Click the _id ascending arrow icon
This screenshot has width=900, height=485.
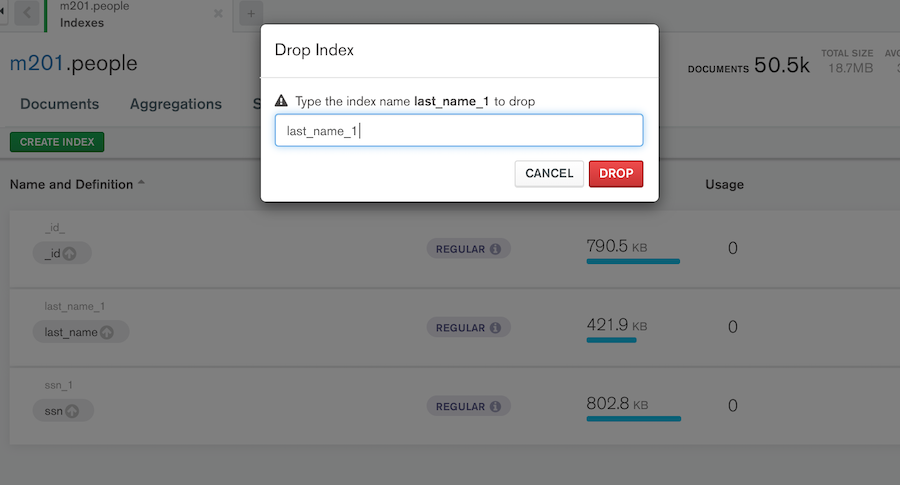[x=69, y=253]
